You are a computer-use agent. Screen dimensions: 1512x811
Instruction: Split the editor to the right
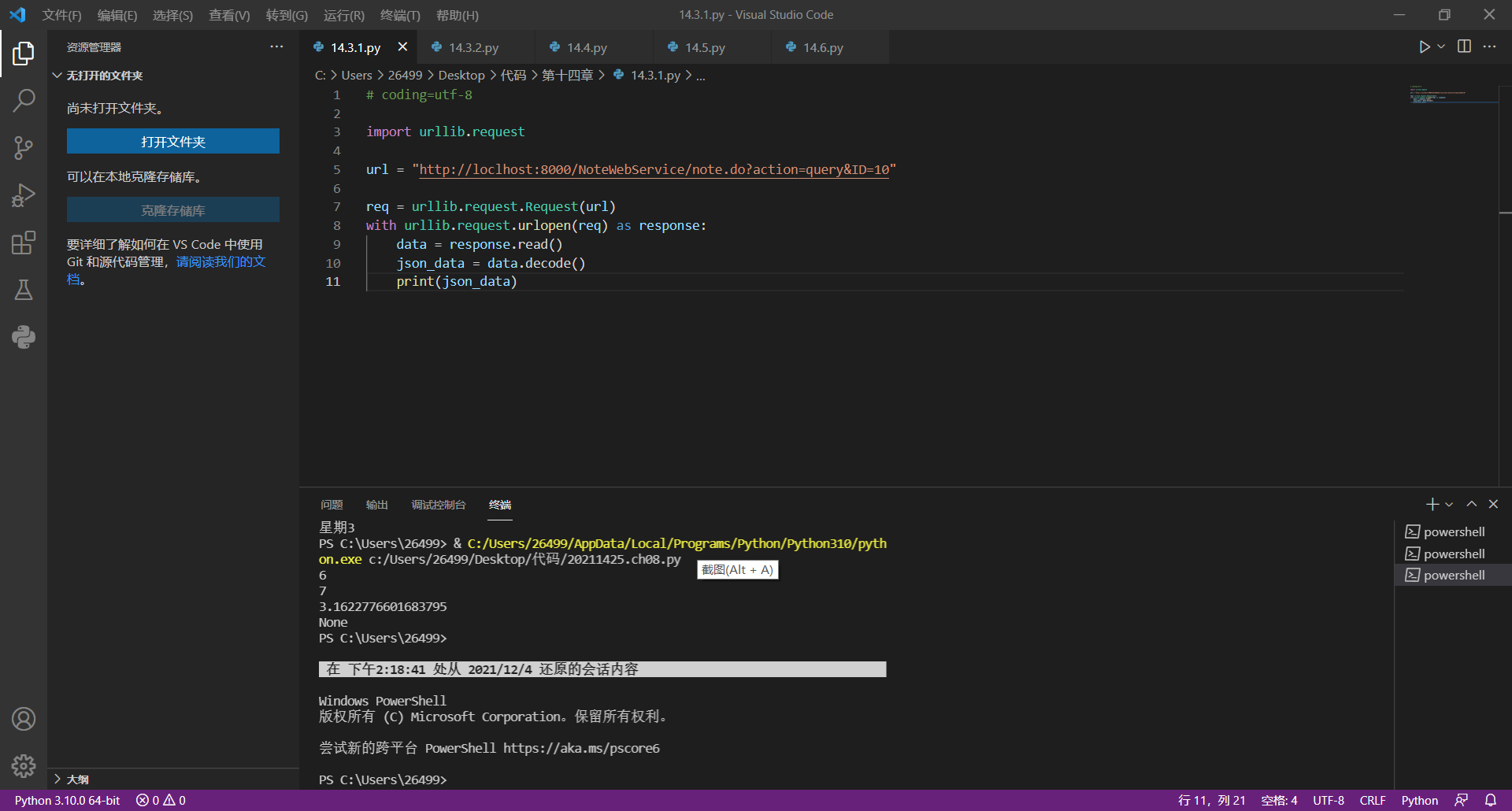pos(1464,46)
